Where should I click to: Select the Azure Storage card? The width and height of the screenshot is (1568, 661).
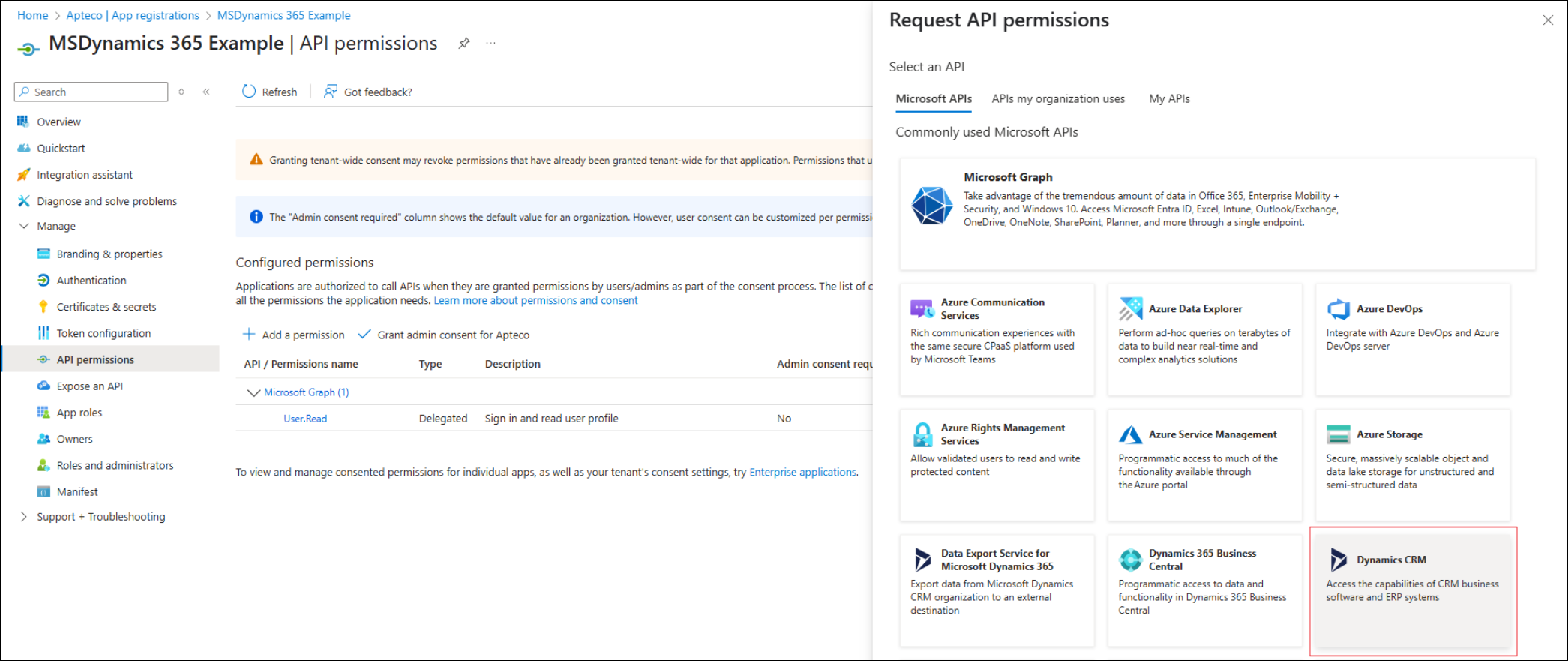pos(1412,464)
